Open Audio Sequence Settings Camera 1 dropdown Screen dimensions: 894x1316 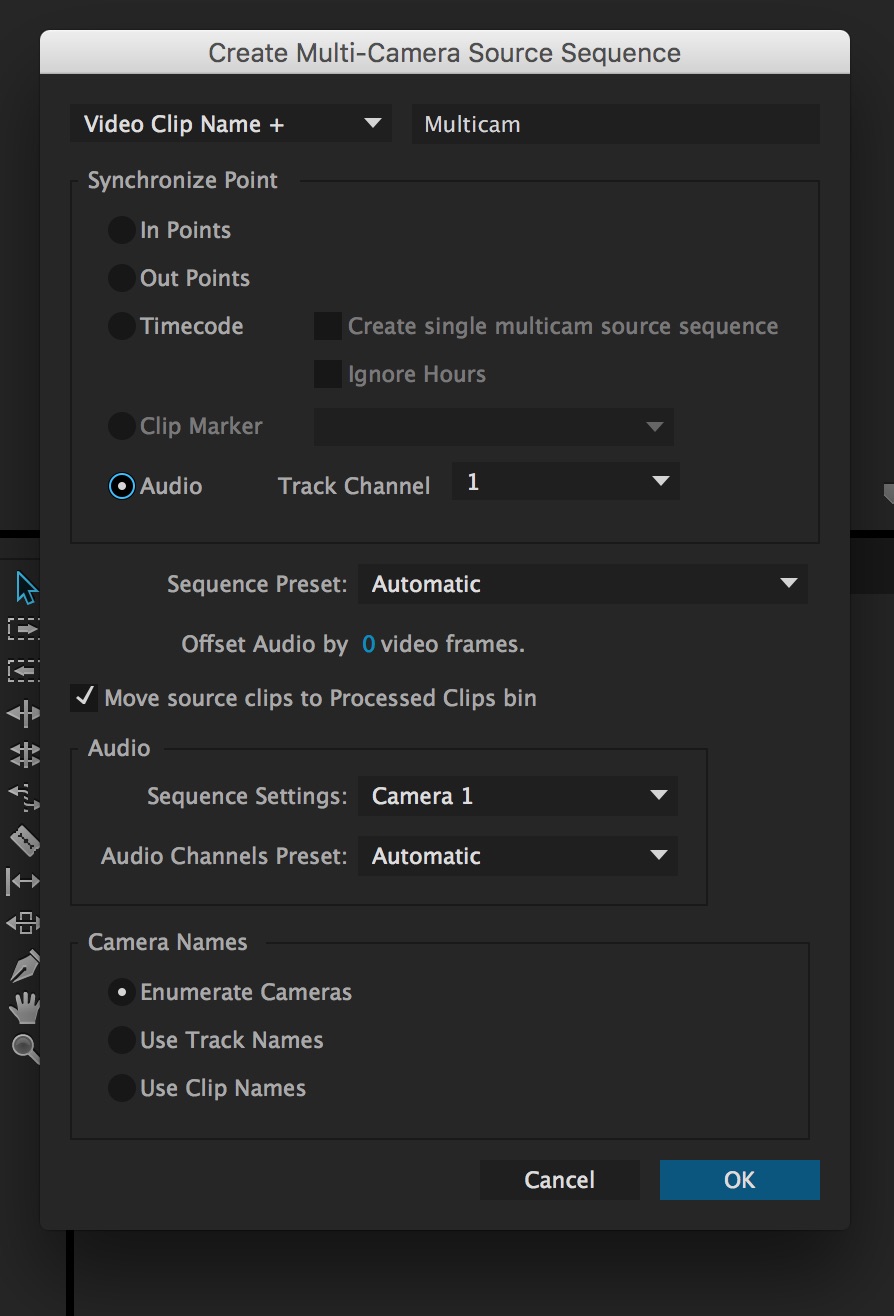(518, 796)
